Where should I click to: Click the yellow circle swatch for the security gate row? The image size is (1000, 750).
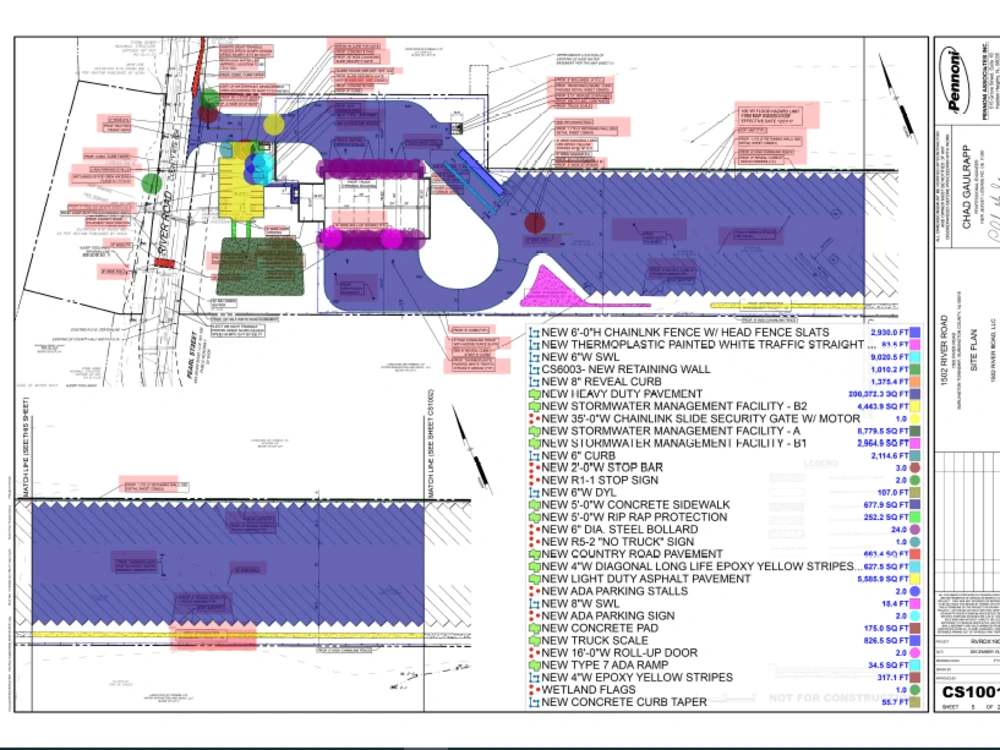tap(915, 419)
